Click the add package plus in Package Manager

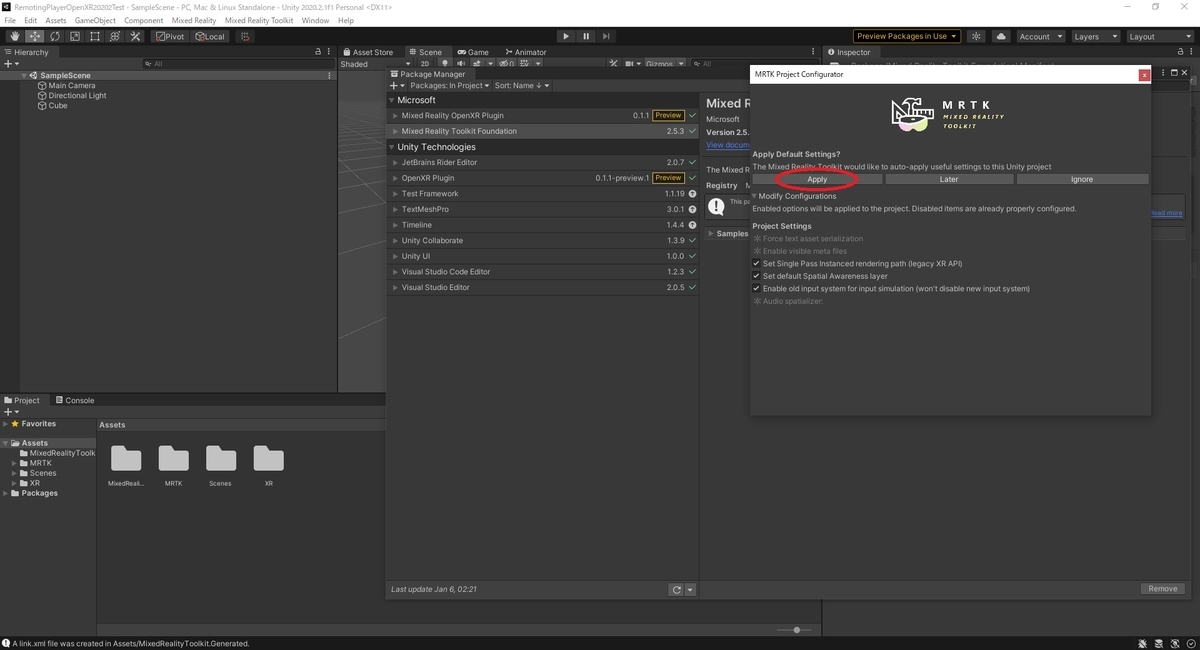point(396,86)
